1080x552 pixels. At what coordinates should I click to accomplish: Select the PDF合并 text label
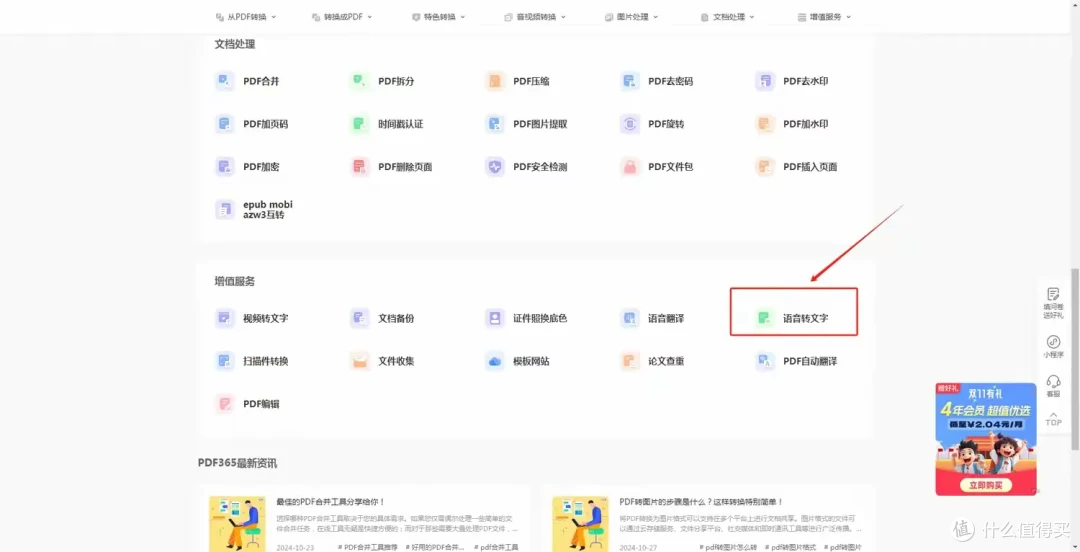(x=261, y=81)
